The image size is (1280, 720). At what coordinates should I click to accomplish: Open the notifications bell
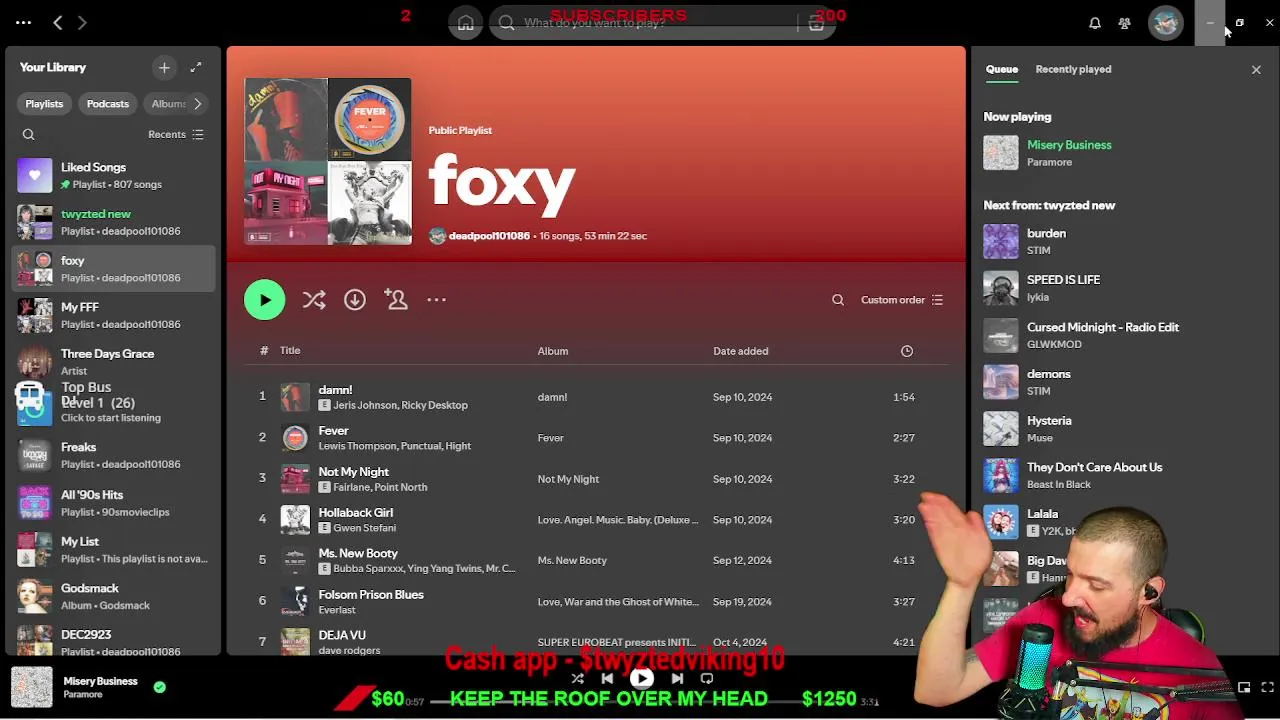[x=1095, y=23]
